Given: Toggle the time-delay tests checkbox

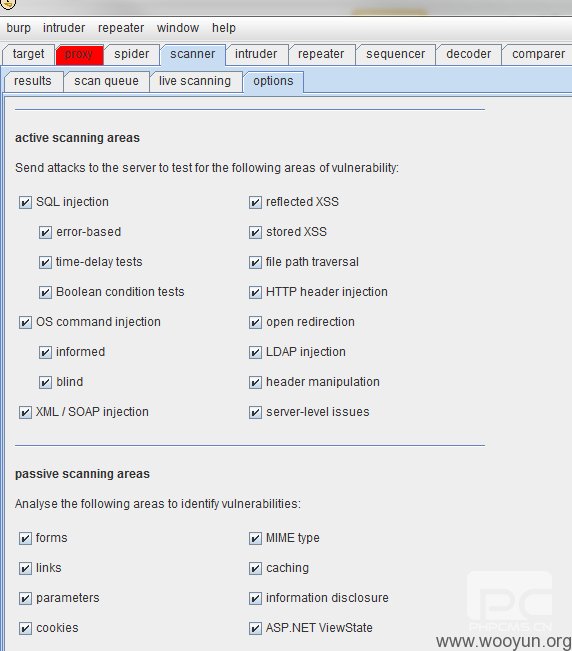Looking at the screenshot, I should click(x=45, y=262).
